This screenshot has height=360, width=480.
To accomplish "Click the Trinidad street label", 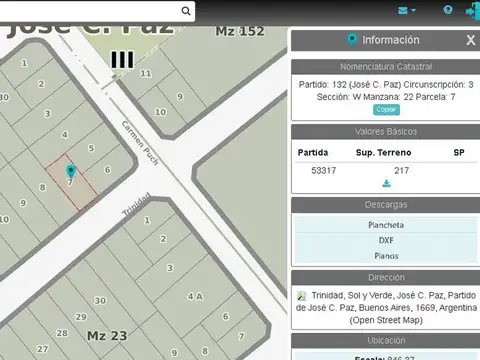I will [136, 204].
